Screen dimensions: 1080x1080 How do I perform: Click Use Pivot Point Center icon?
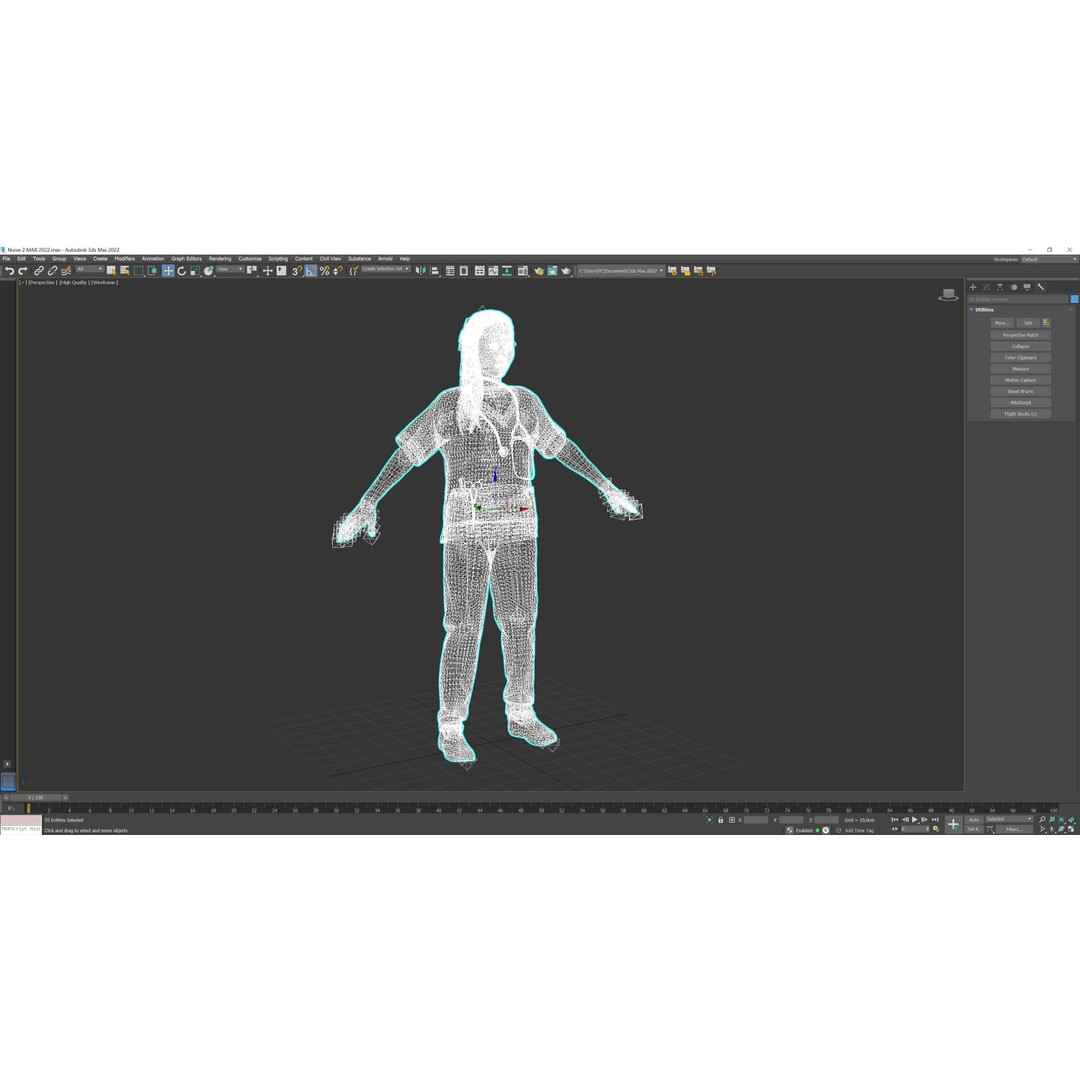[251, 271]
